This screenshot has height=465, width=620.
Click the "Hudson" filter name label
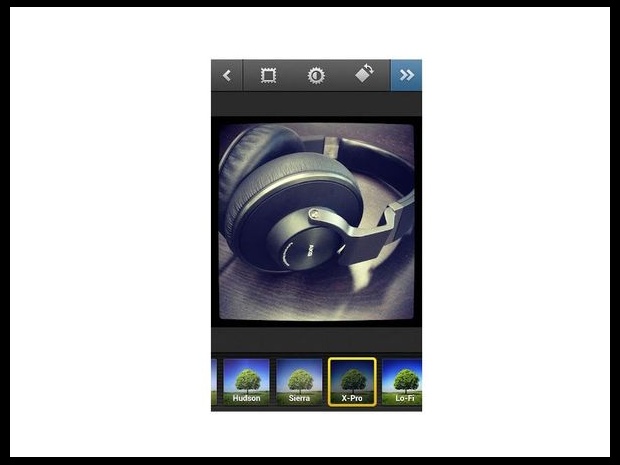246,398
